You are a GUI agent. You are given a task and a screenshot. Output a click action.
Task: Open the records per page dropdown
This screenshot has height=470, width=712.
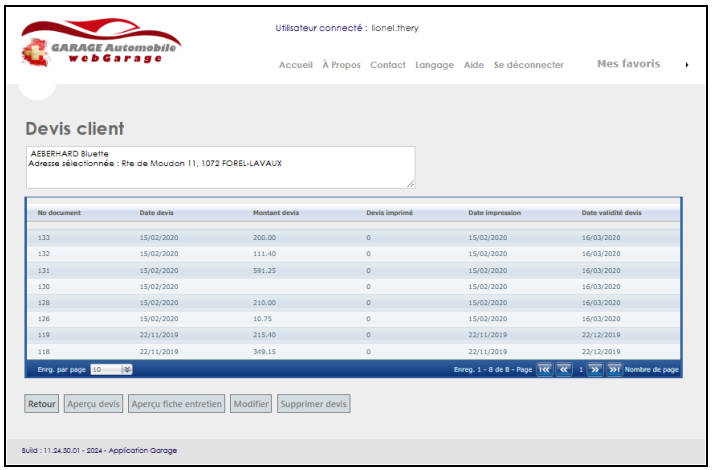[127, 369]
